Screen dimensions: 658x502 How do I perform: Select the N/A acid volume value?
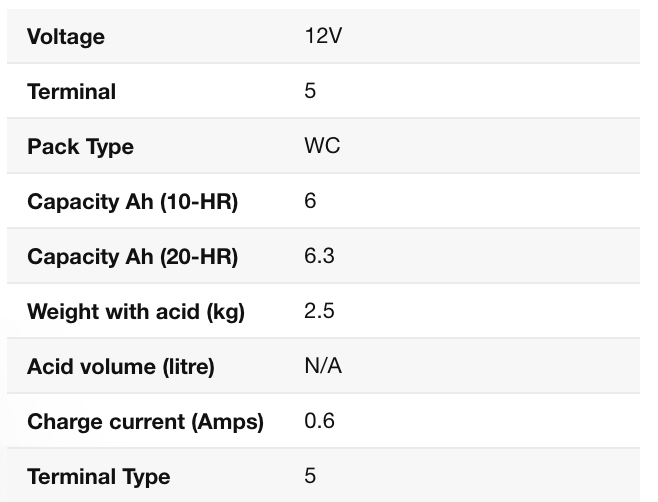click(x=323, y=366)
